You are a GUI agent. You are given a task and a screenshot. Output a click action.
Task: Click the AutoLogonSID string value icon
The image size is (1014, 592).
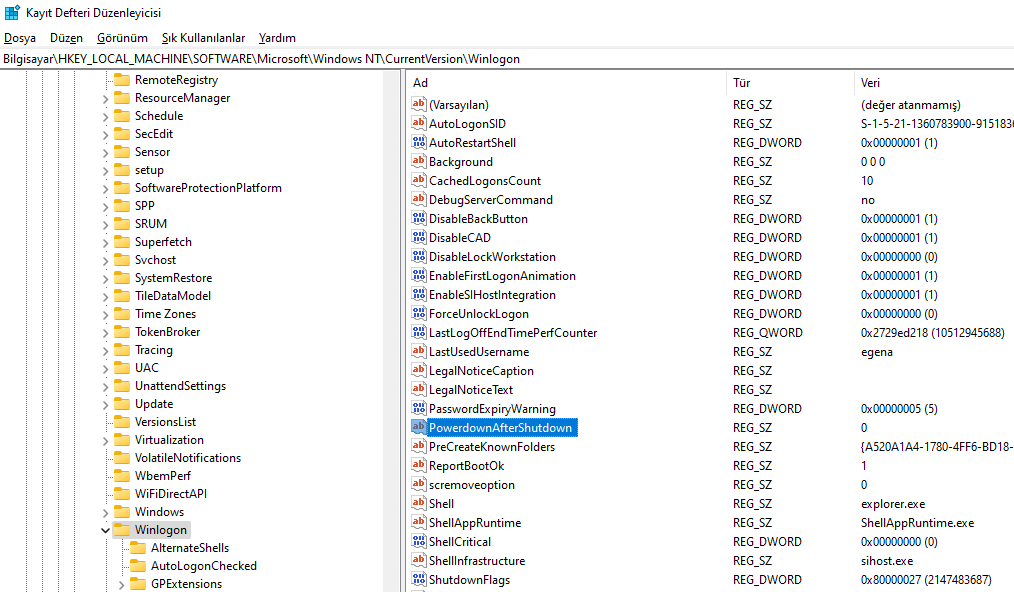click(418, 123)
